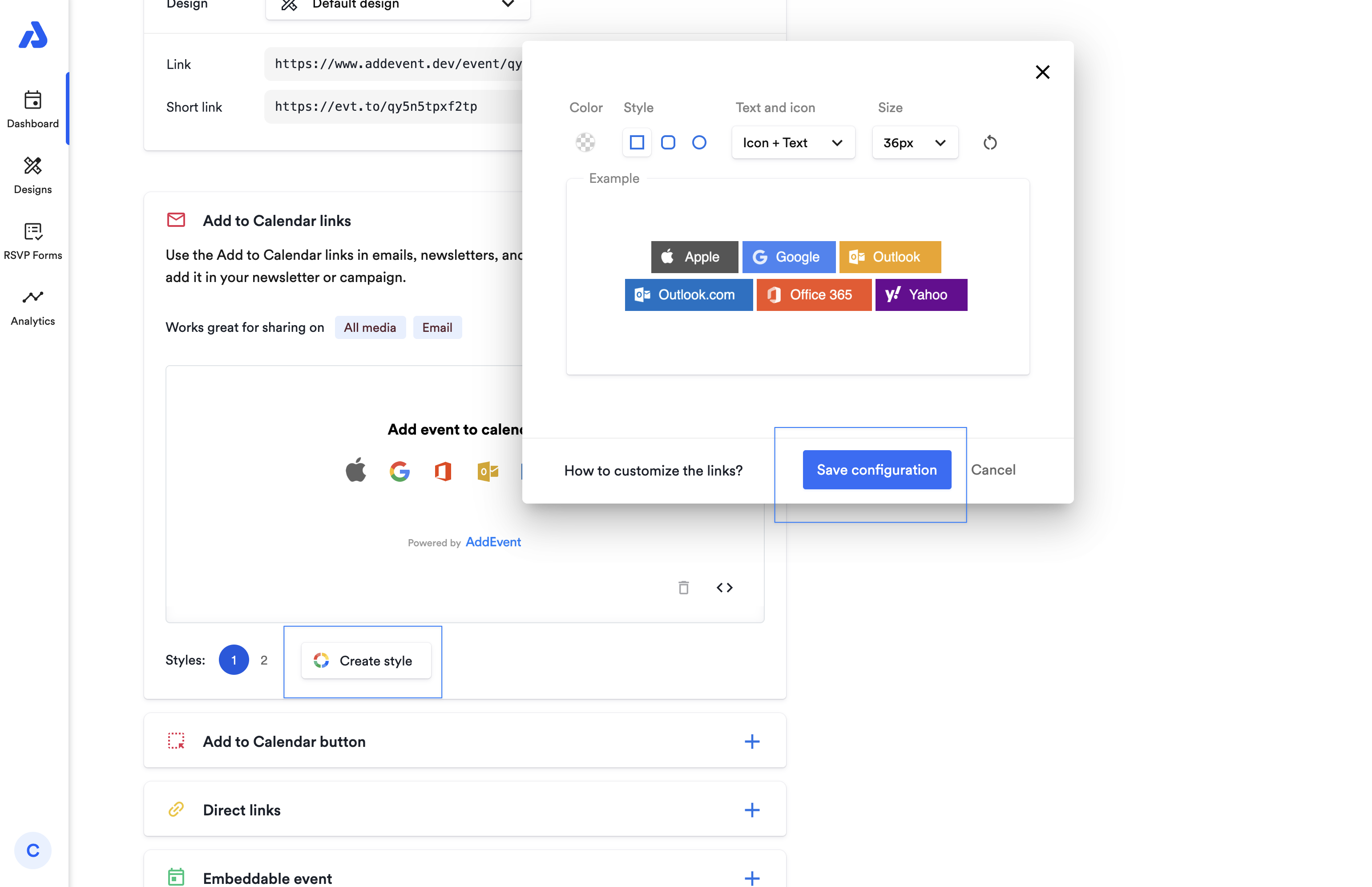The height and width of the screenshot is (887, 1372).
Task: Click the reset style circular arrow icon
Action: tap(989, 142)
